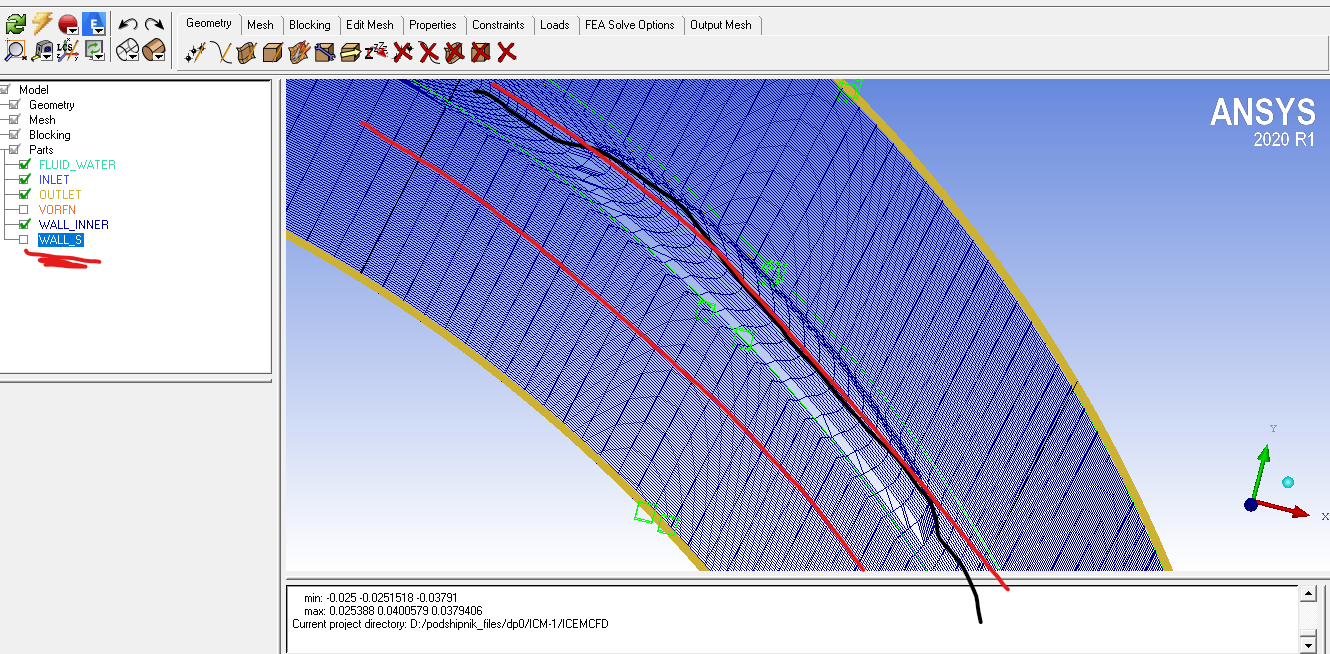Select the Transform Geometry arrow tool
Viewport: 1330px width, 654px height.
point(351,51)
